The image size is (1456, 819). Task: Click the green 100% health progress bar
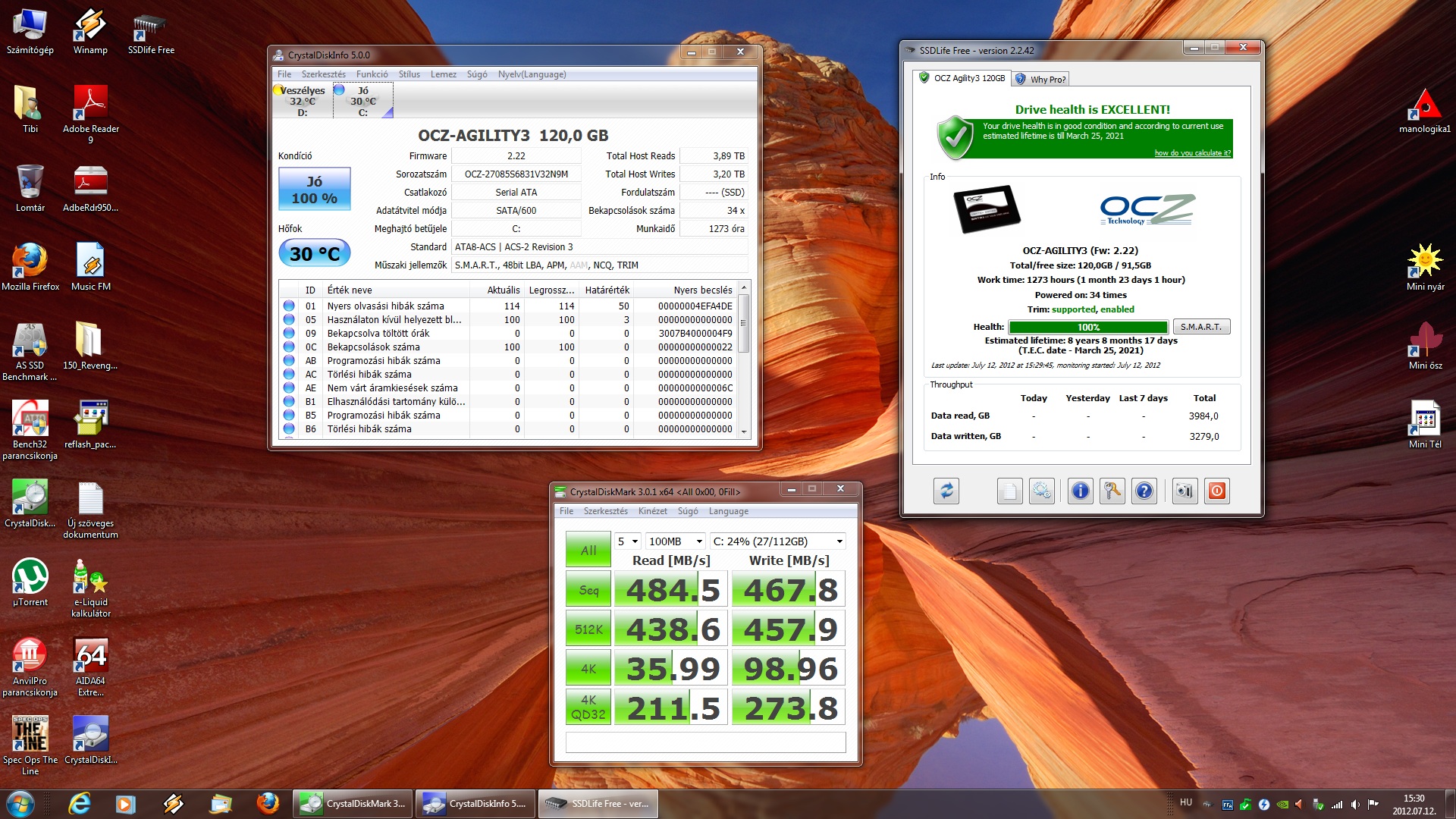(1088, 327)
